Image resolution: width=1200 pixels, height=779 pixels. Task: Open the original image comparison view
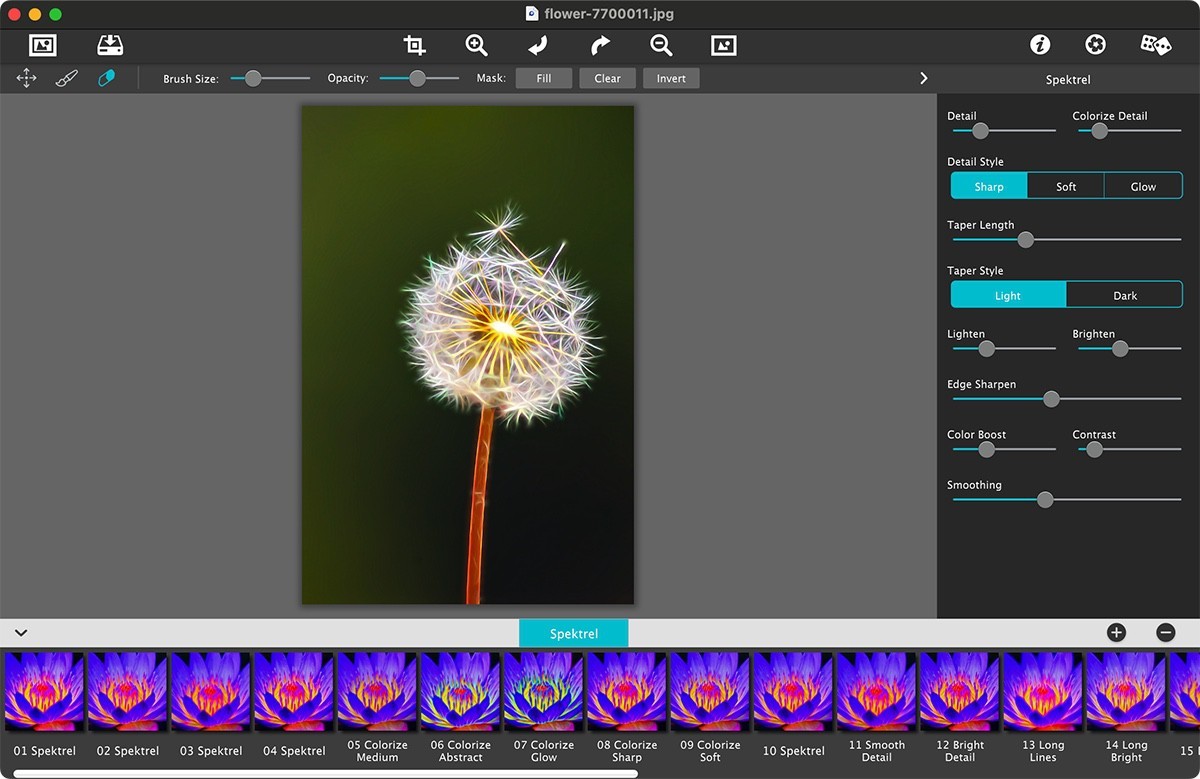pyautogui.click(x=723, y=44)
